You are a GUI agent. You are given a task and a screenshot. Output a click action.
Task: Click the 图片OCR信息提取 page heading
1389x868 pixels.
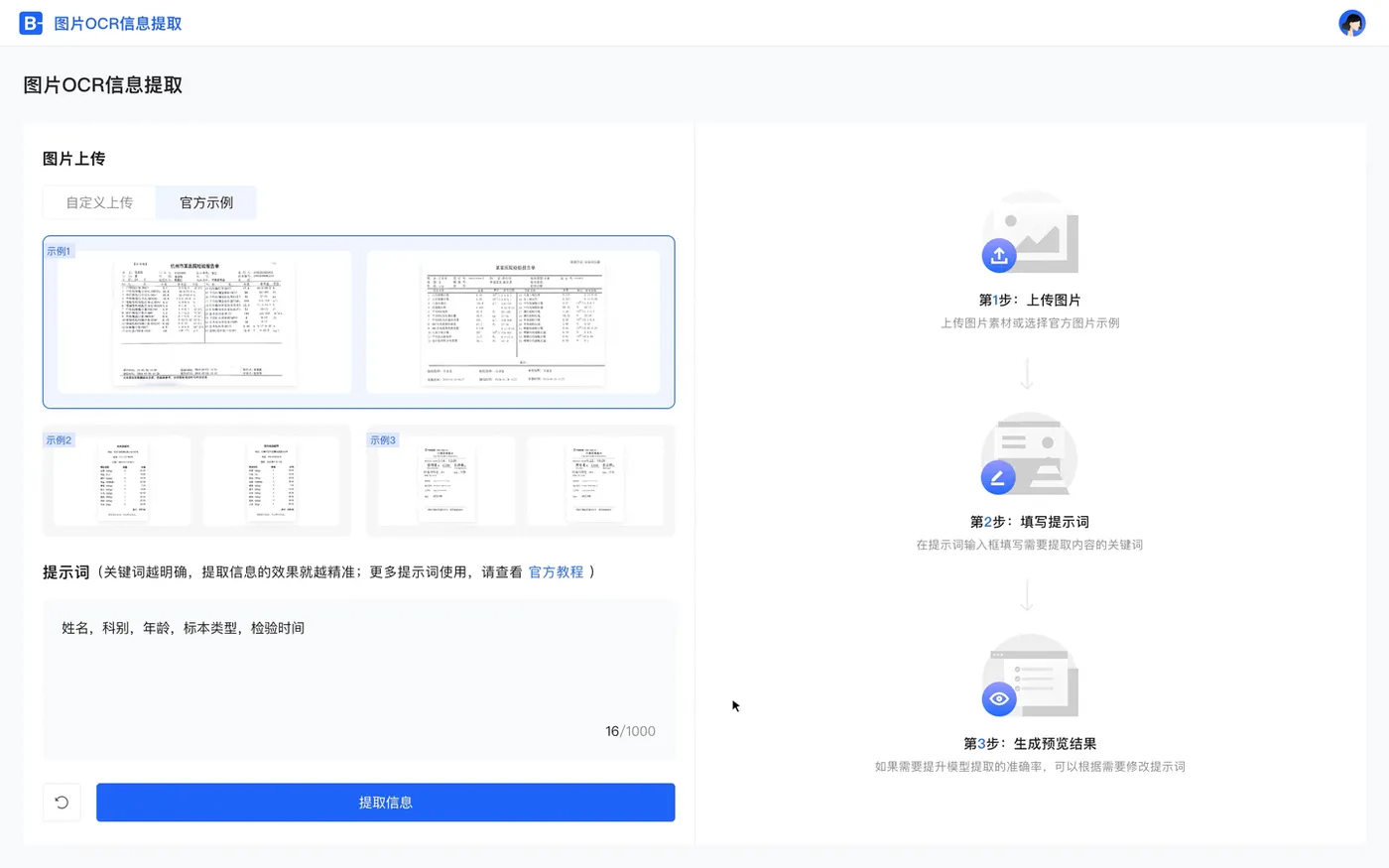click(x=103, y=85)
